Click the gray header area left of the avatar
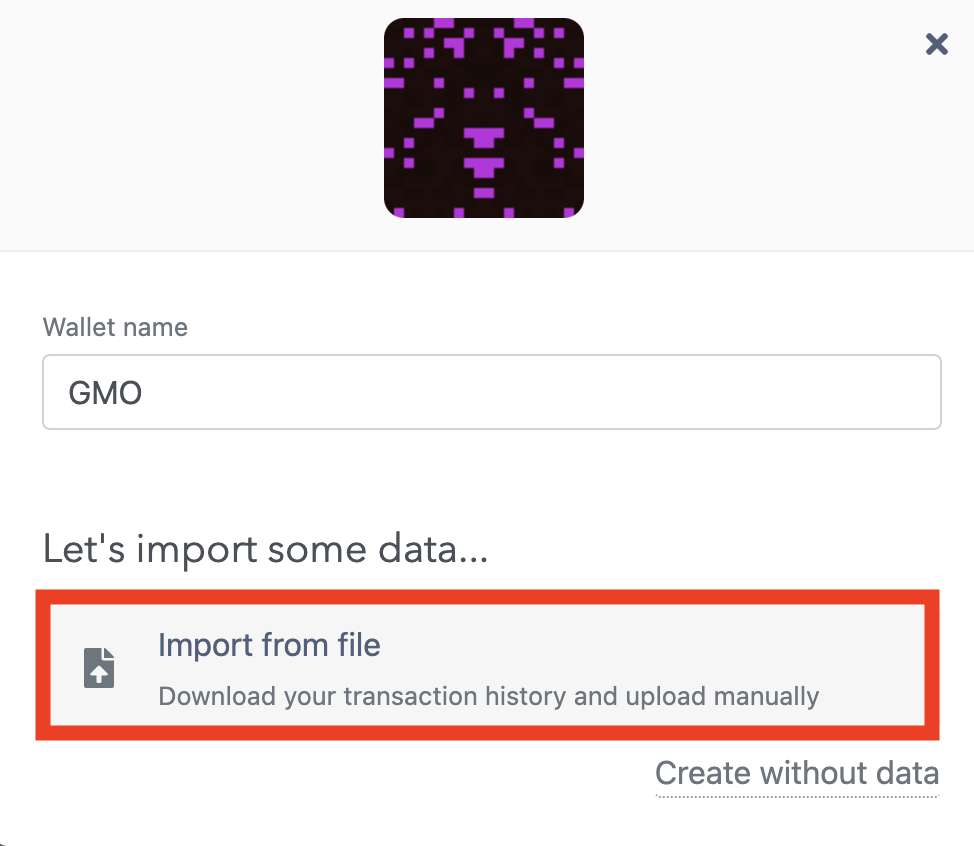The width and height of the screenshot is (974, 846). point(186,124)
